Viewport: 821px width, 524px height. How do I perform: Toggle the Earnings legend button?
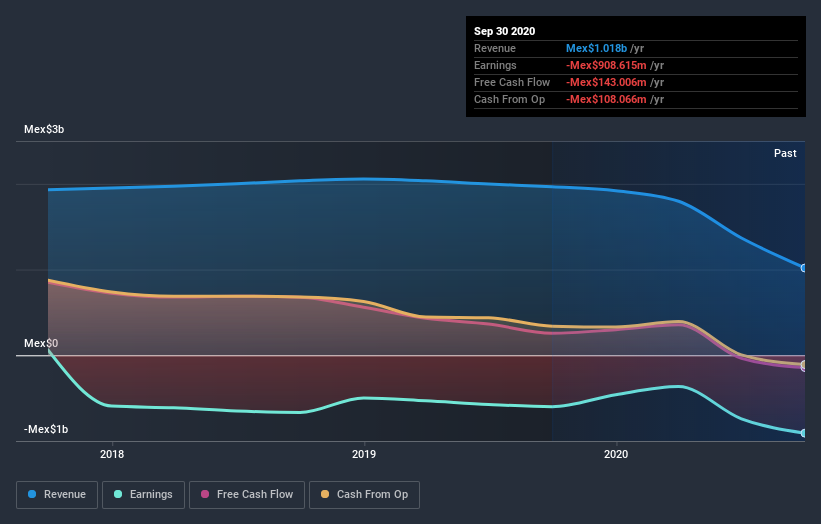[143, 495]
